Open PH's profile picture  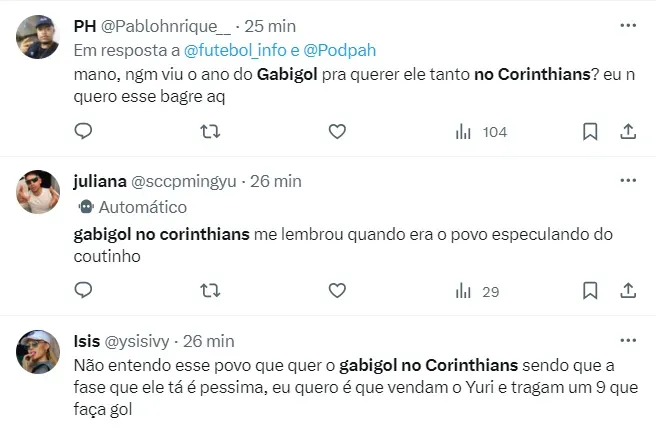(x=37, y=36)
